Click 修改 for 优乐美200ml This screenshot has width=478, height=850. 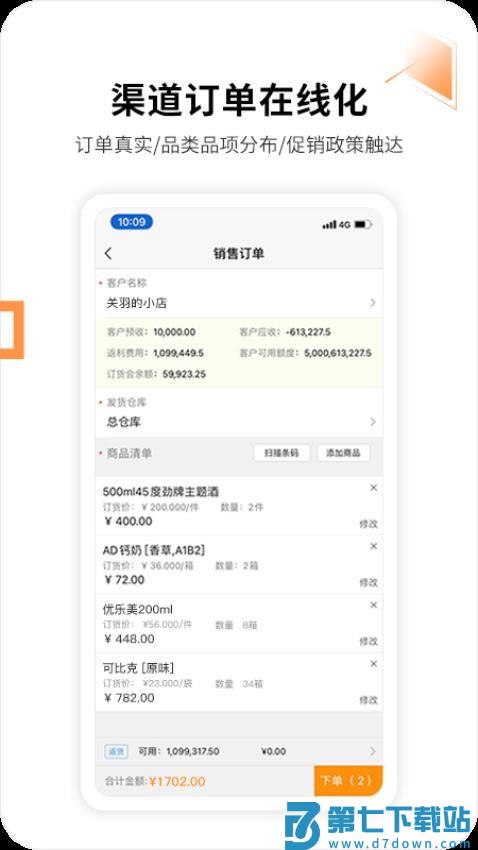tap(369, 641)
